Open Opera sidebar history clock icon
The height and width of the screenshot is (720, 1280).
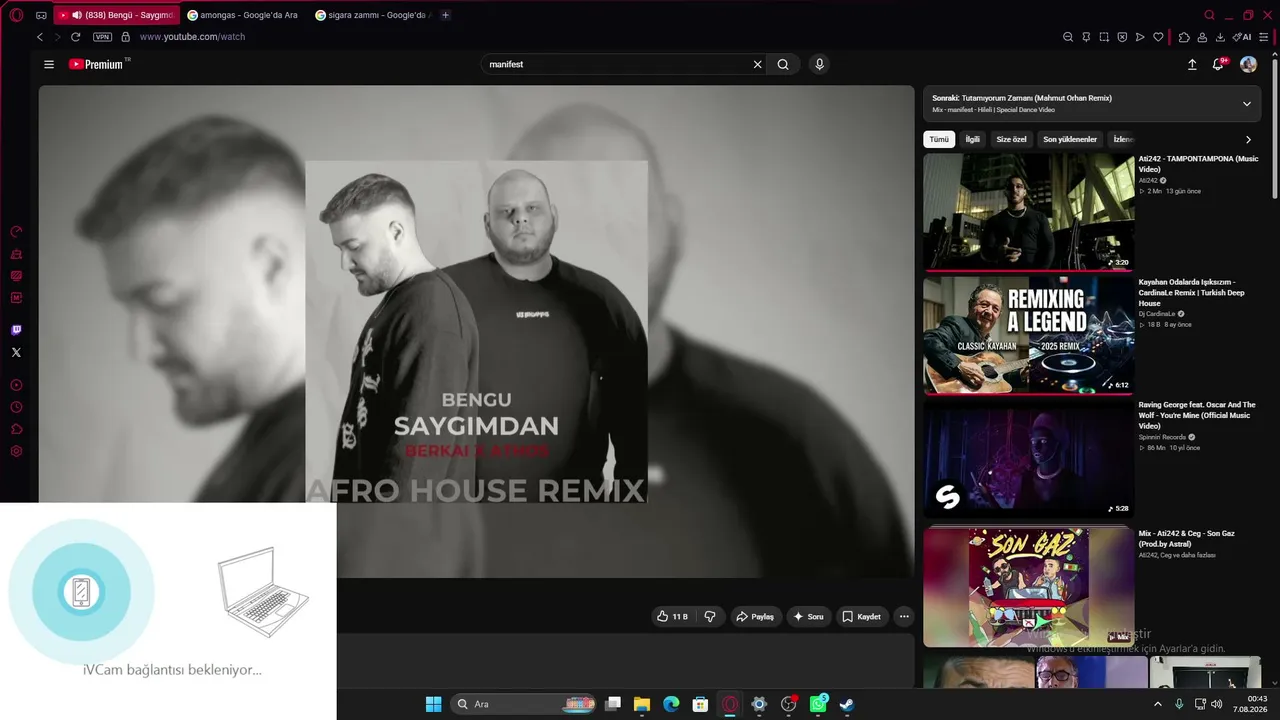tap(16, 407)
